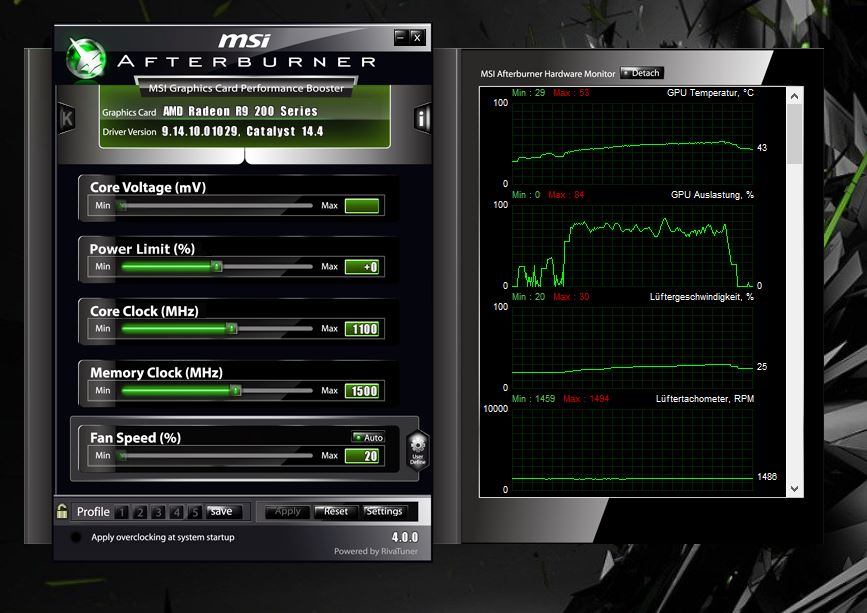
Task: Click the monitor scrollbar up arrow
Action: pos(795,96)
